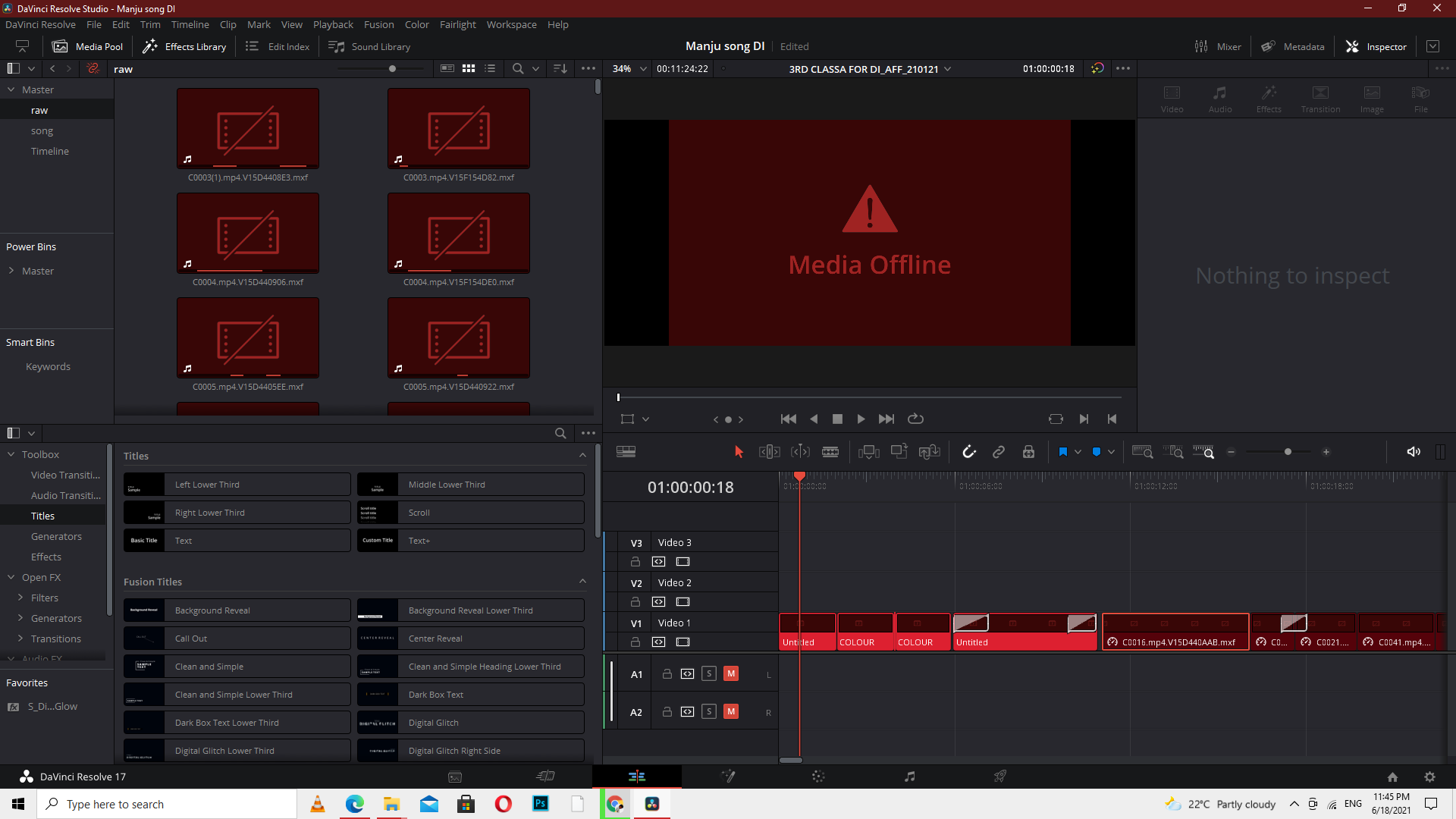Viewport: 1456px width, 819px height.
Task: Disable Video 1 track visibility
Action: click(x=683, y=642)
